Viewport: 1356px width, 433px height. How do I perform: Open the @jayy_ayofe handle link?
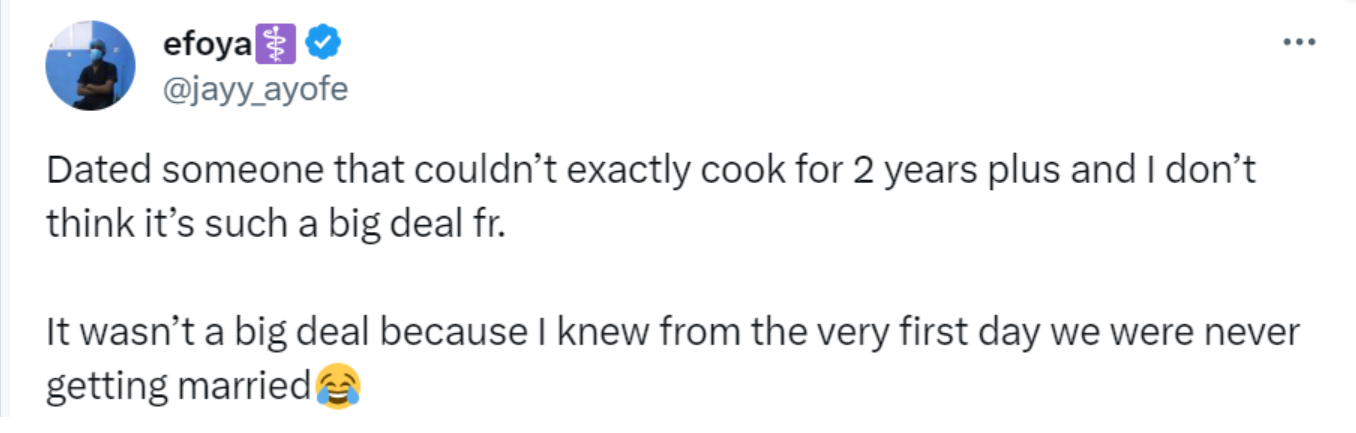tap(254, 90)
